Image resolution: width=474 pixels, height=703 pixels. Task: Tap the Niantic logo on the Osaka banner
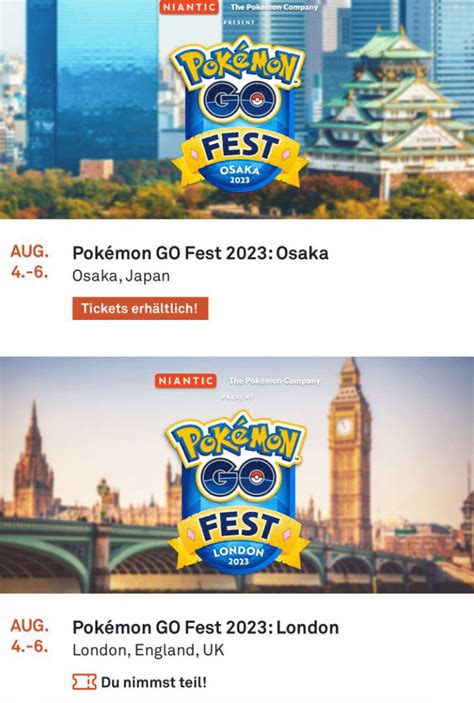point(189,7)
